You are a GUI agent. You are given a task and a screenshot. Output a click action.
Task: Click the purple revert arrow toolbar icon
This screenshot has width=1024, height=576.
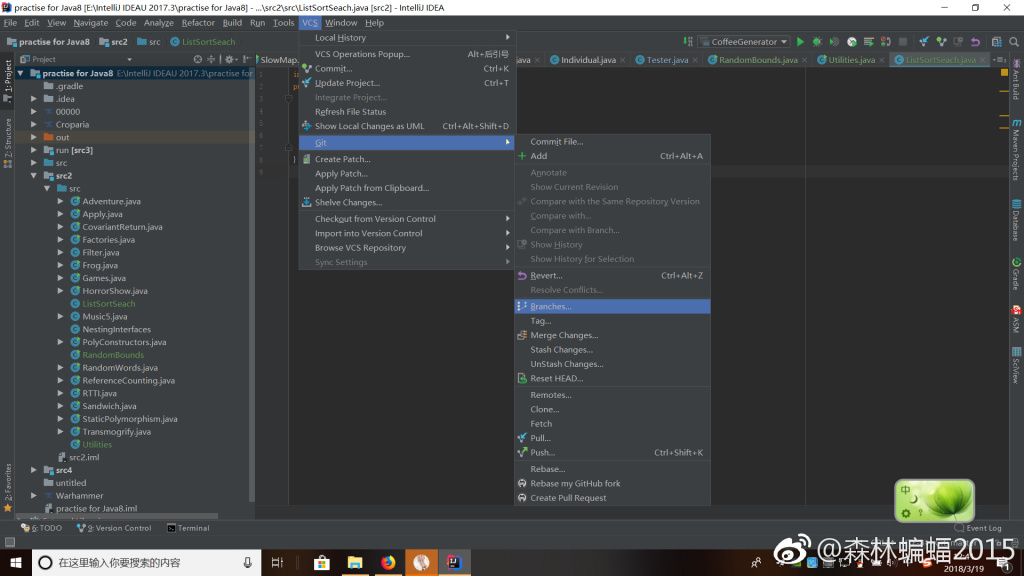[x=975, y=42]
